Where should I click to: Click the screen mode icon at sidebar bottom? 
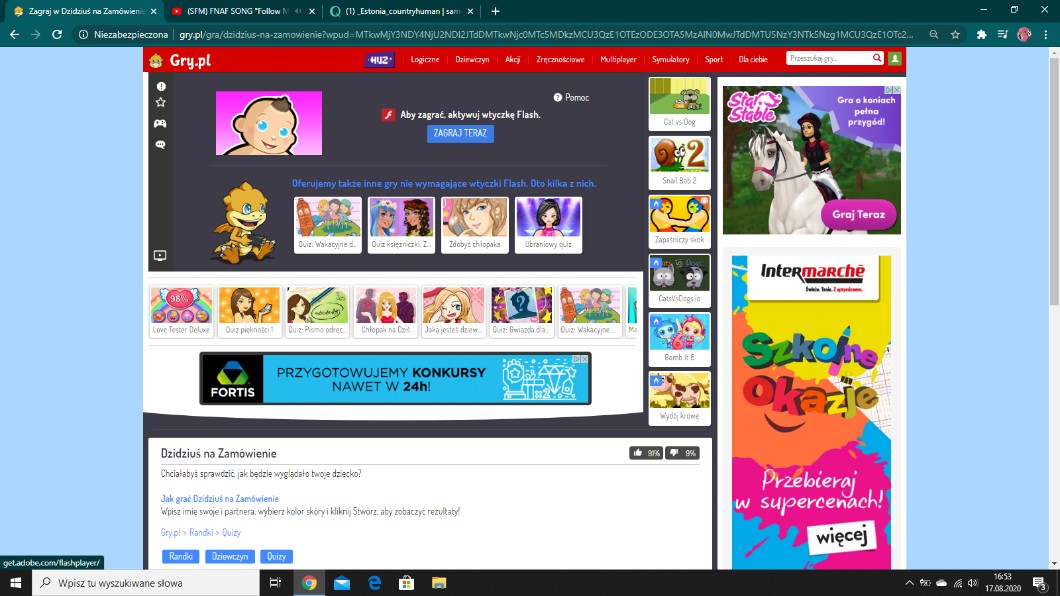click(x=160, y=256)
